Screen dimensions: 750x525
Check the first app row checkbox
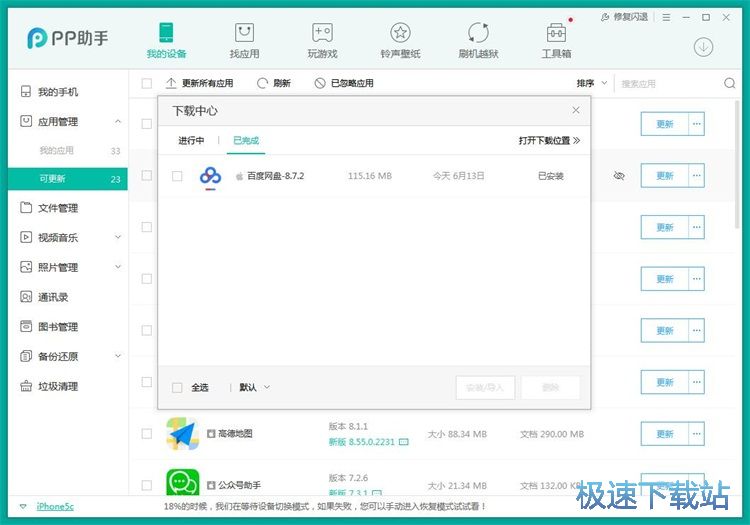click(x=147, y=124)
